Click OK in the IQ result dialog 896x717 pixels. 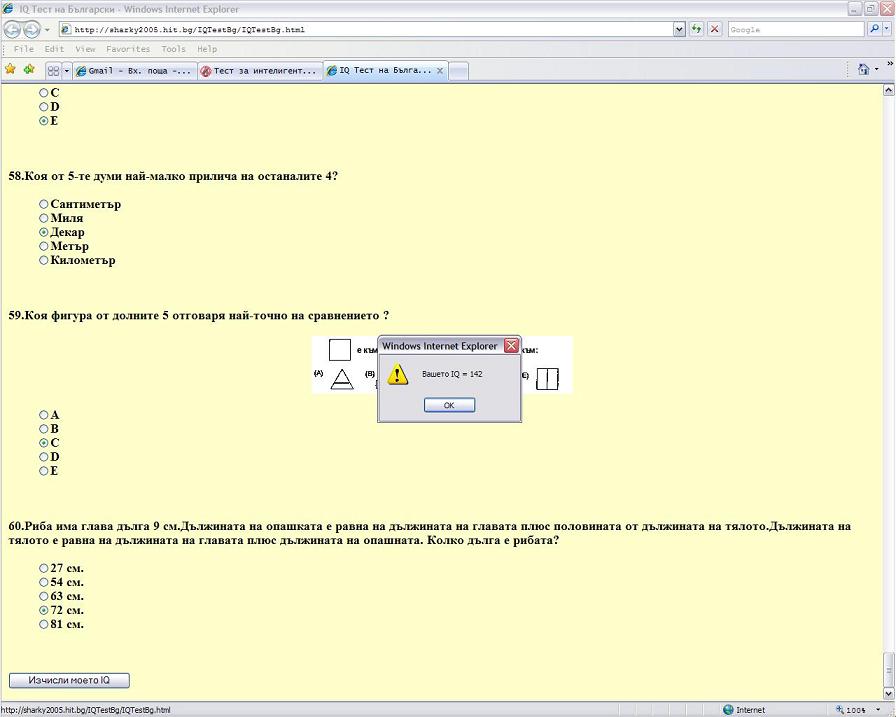tap(449, 405)
